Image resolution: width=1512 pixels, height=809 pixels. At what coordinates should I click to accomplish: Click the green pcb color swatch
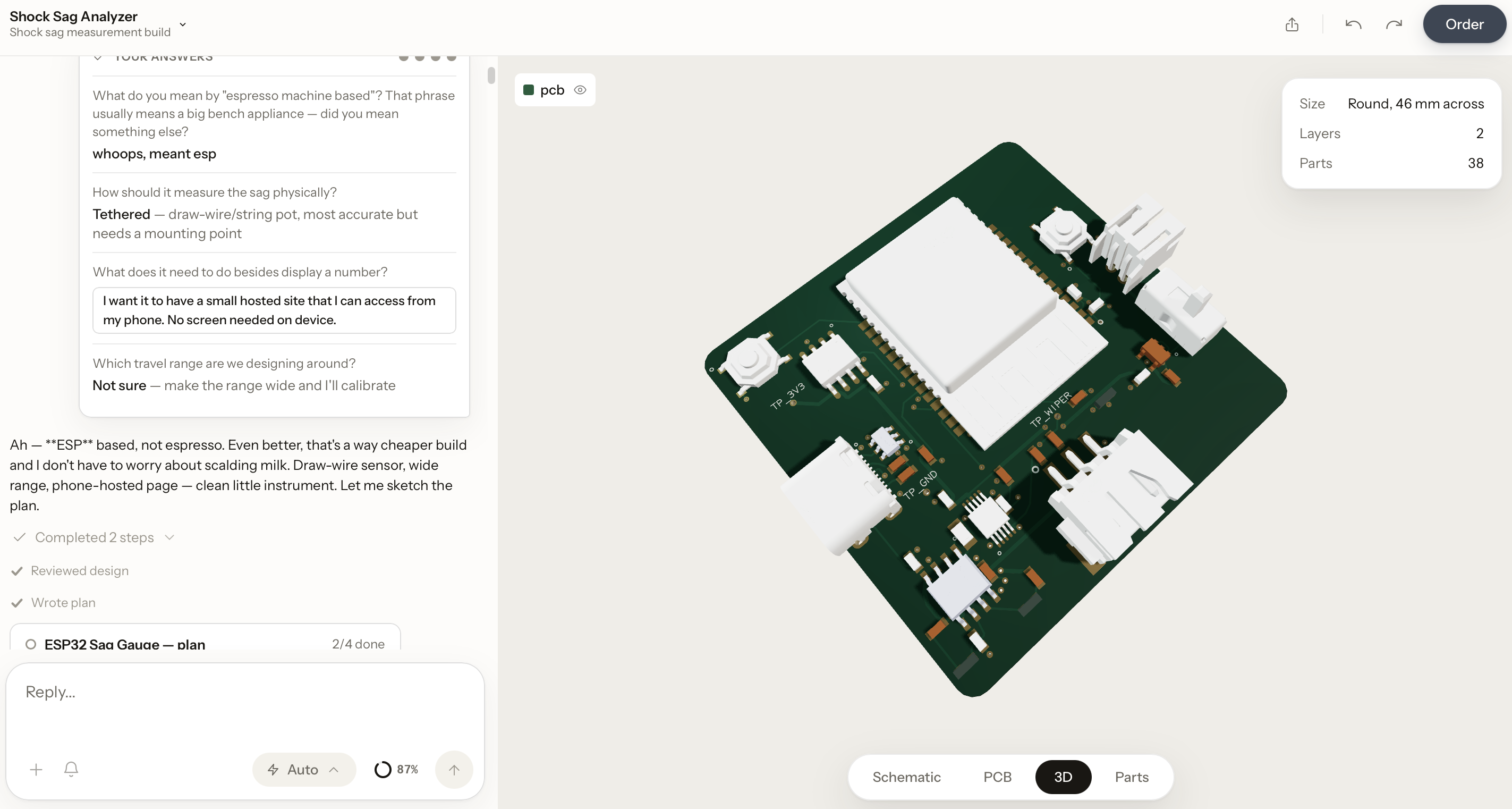pyautogui.click(x=528, y=90)
